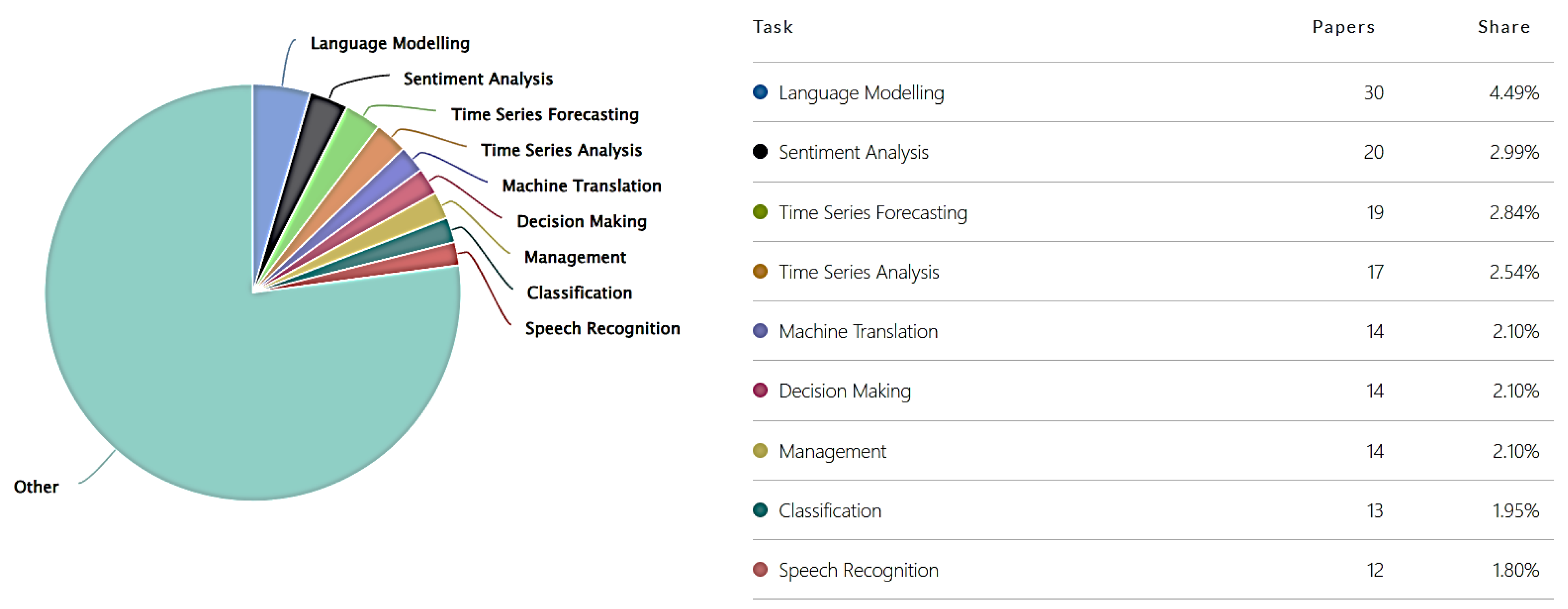The height and width of the screenshot is (609, 1568).
Task: Click the Language Modelling blue legend dot
Action: [x=760, y=92]
